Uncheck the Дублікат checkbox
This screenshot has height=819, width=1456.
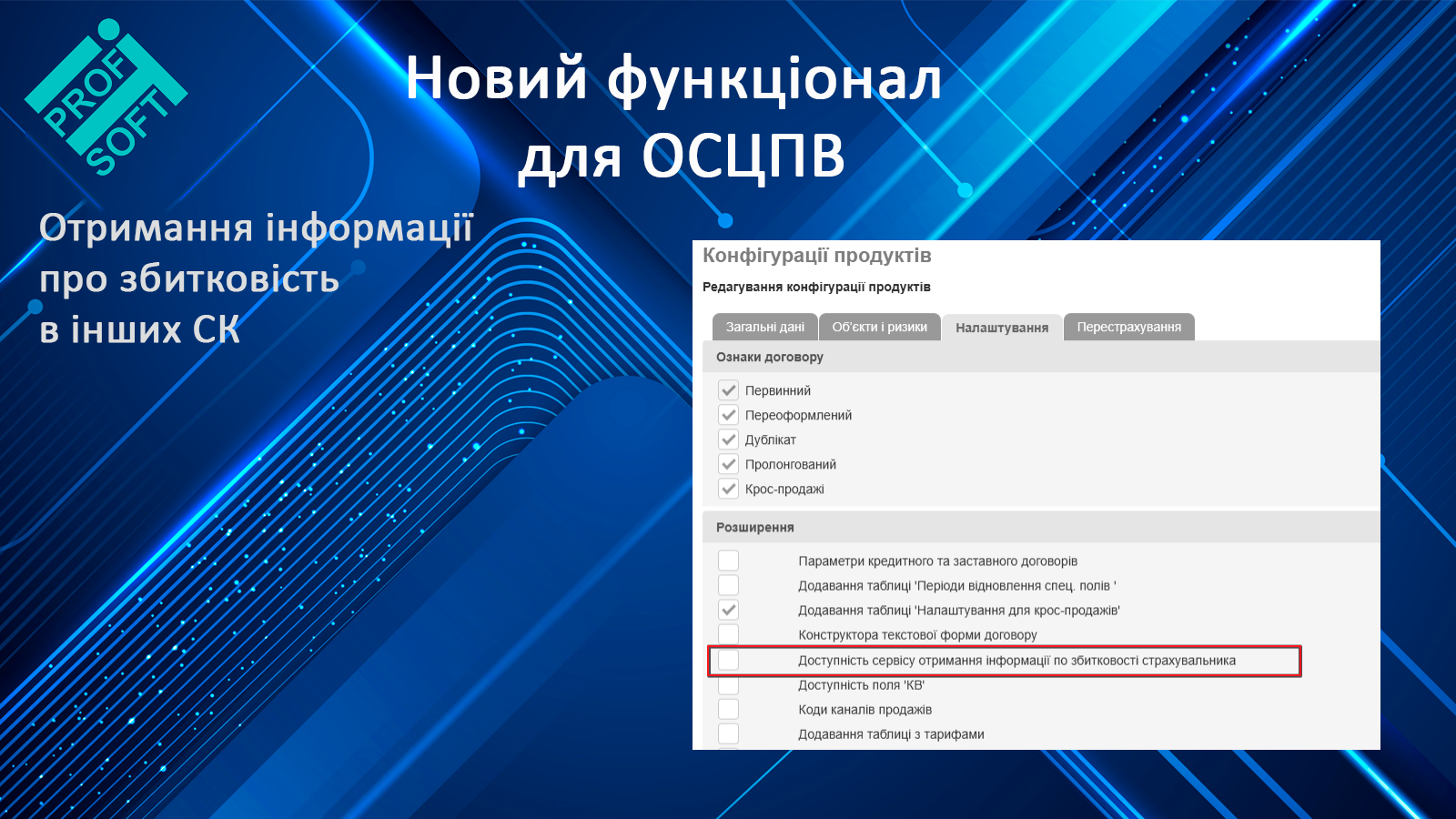click(x=728, y=440)
